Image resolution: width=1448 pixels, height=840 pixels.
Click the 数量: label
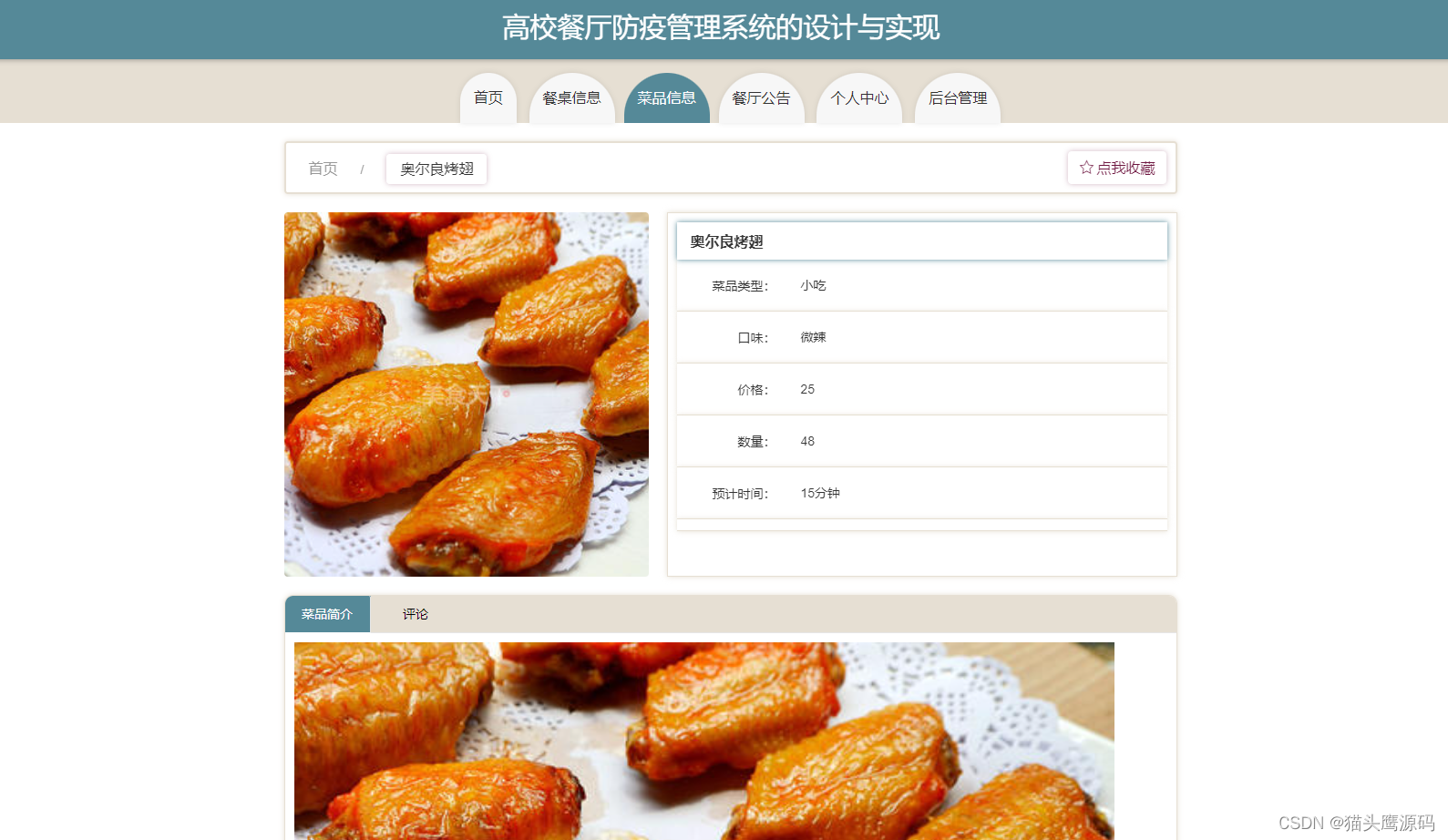[x=753, y=442]
